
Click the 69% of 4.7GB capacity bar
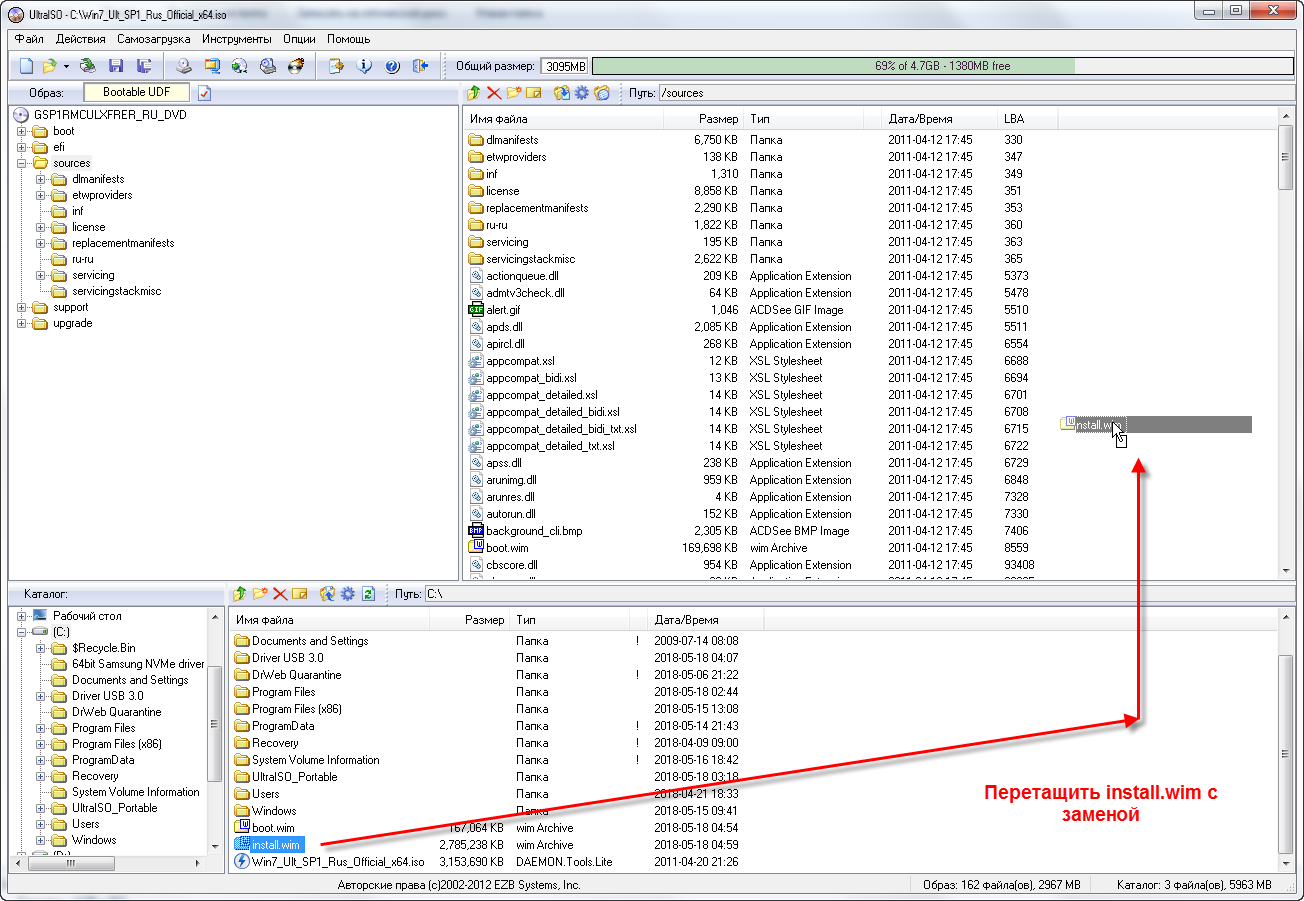943,66
